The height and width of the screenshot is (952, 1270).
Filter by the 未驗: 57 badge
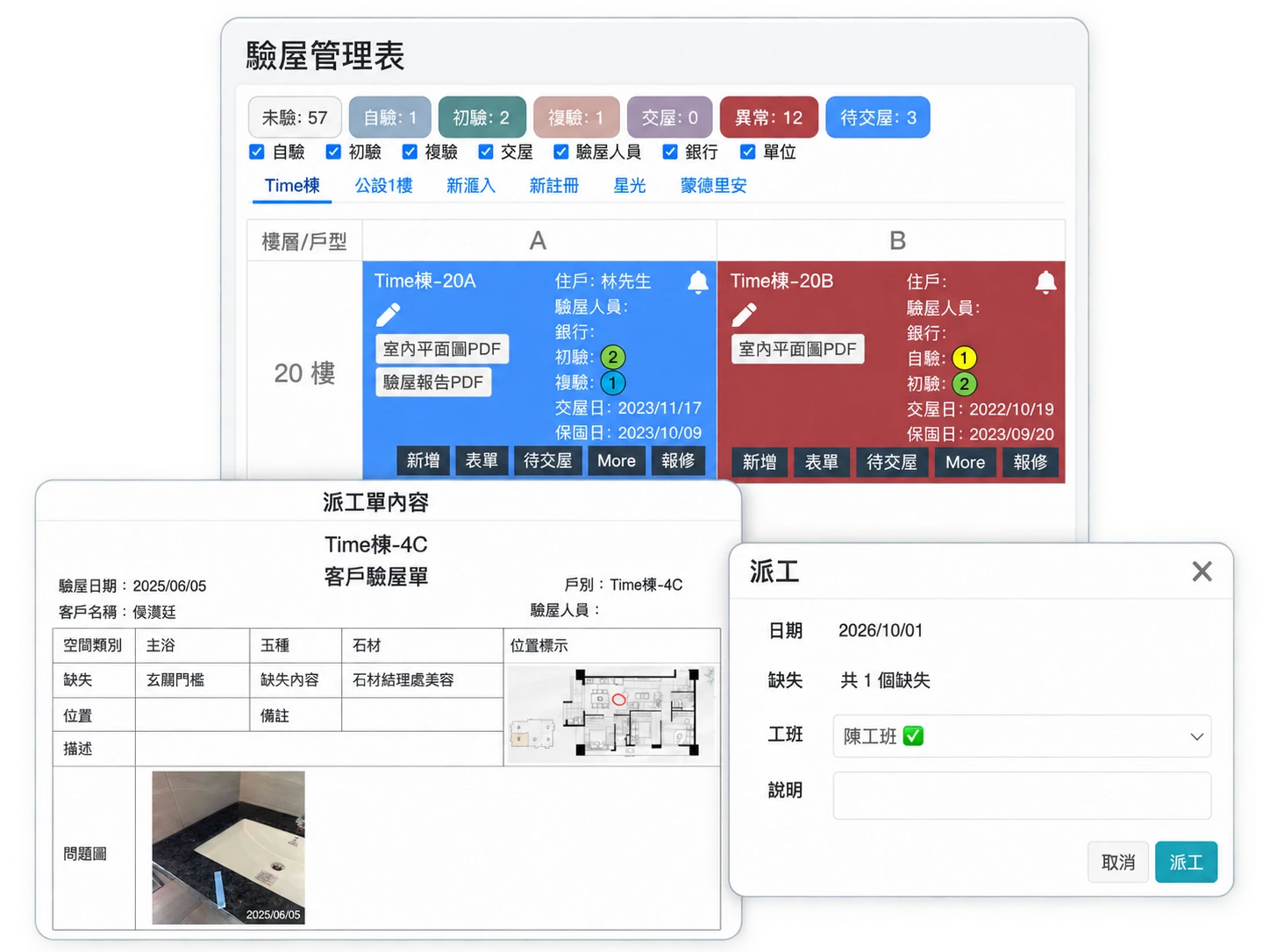tap(295, 117)
